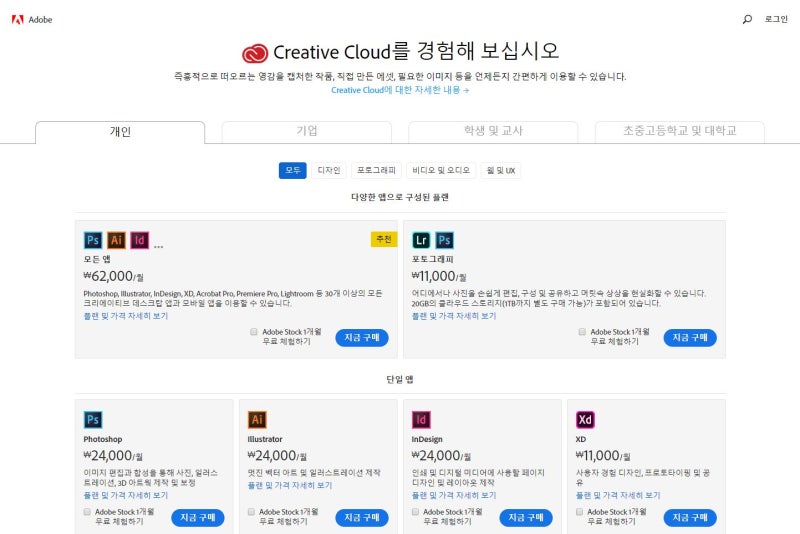
Task: Click the 다양한 앱으로 구성된 플랜 heading
Action: (x=400, y=197)
